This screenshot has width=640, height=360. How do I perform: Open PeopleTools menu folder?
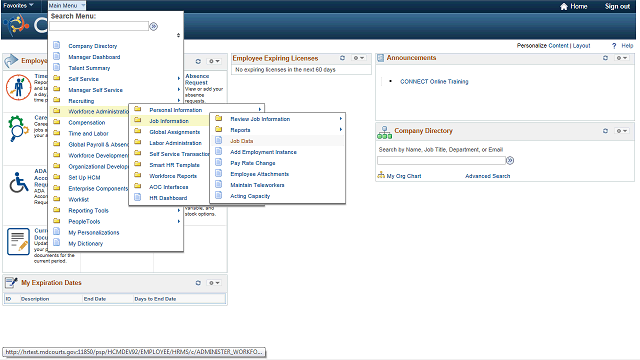pos(84,222)
